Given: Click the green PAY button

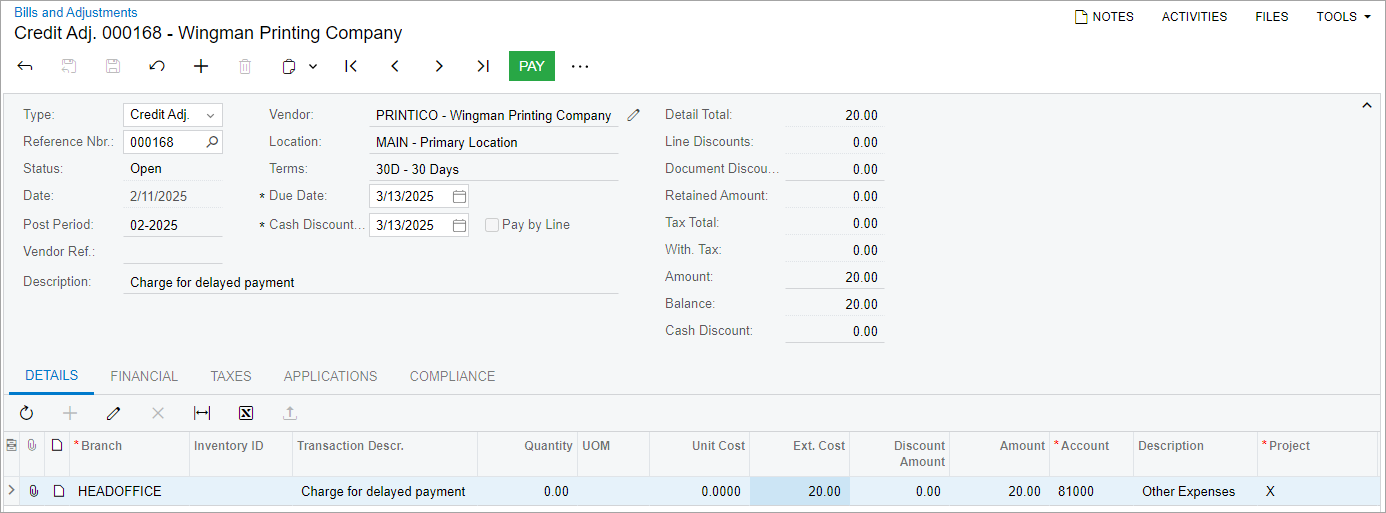Looking at the screenshot, I should 532,66.
